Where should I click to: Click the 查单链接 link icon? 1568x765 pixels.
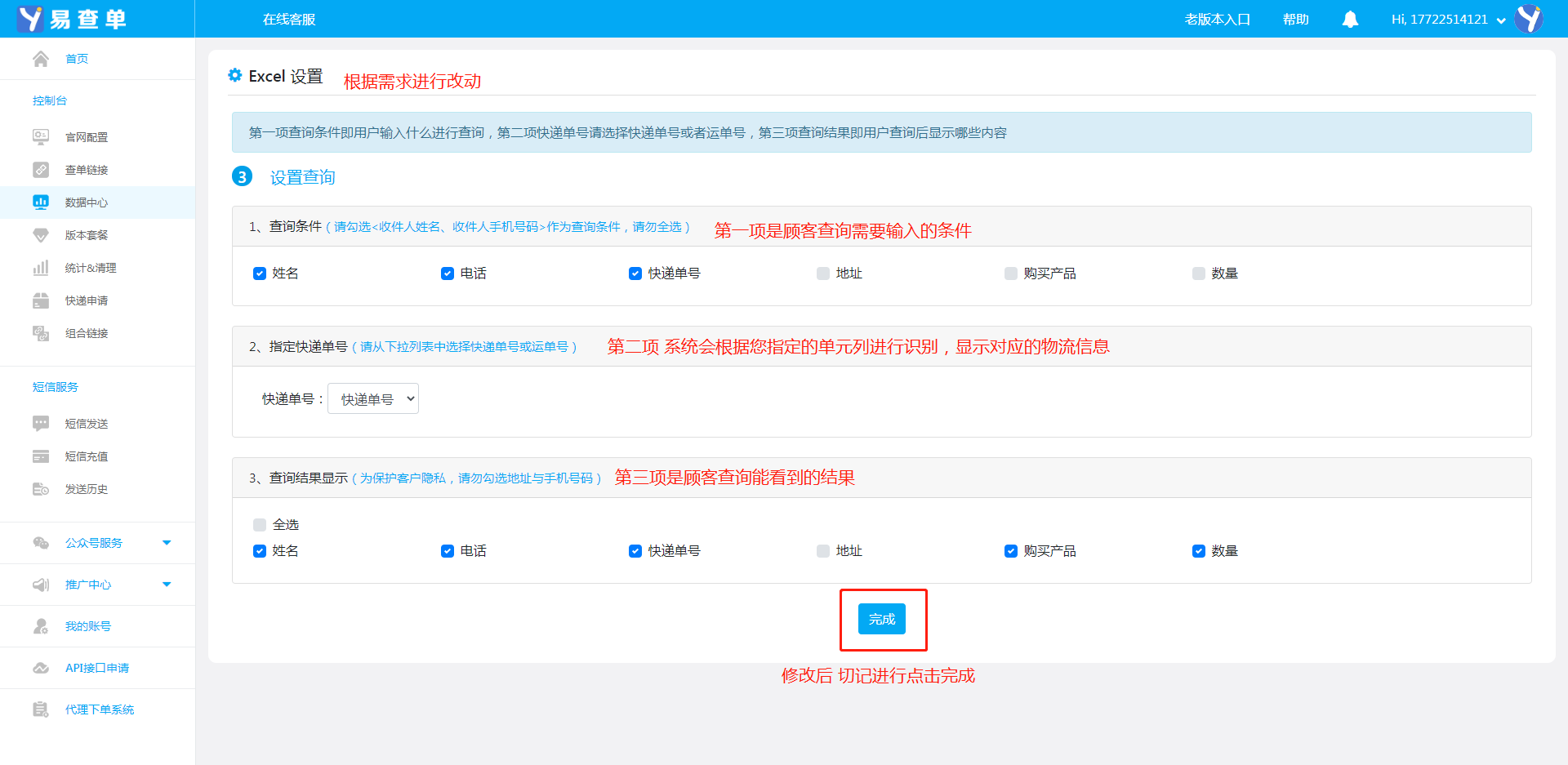[41, 170]
